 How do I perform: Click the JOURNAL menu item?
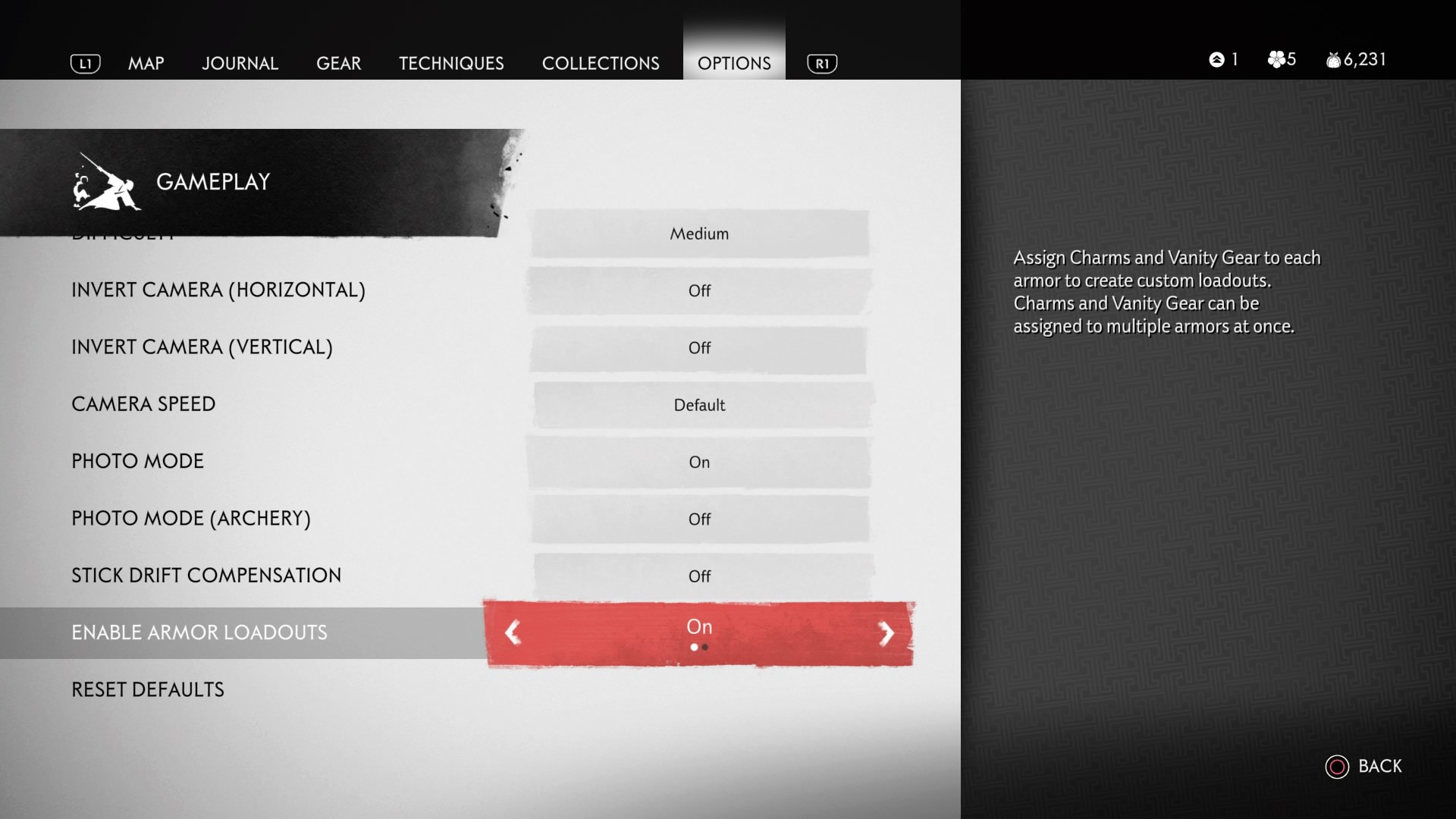pyautogui.click(x=240, y=62)
